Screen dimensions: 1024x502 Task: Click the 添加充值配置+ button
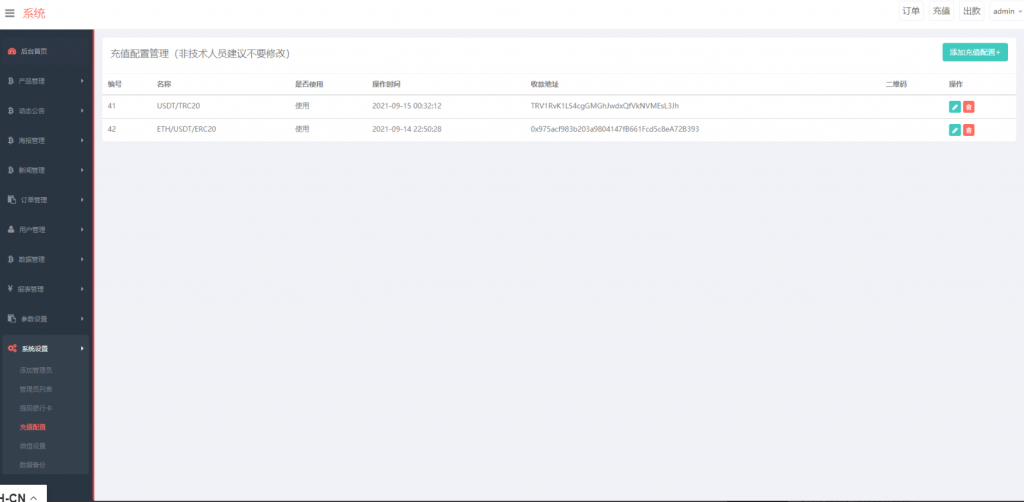[974, 52]
